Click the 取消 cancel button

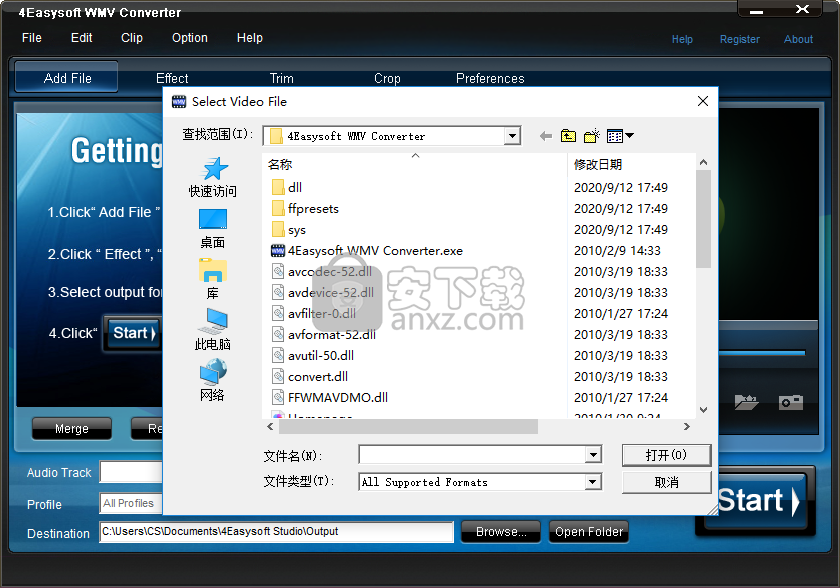coord(666,483)
